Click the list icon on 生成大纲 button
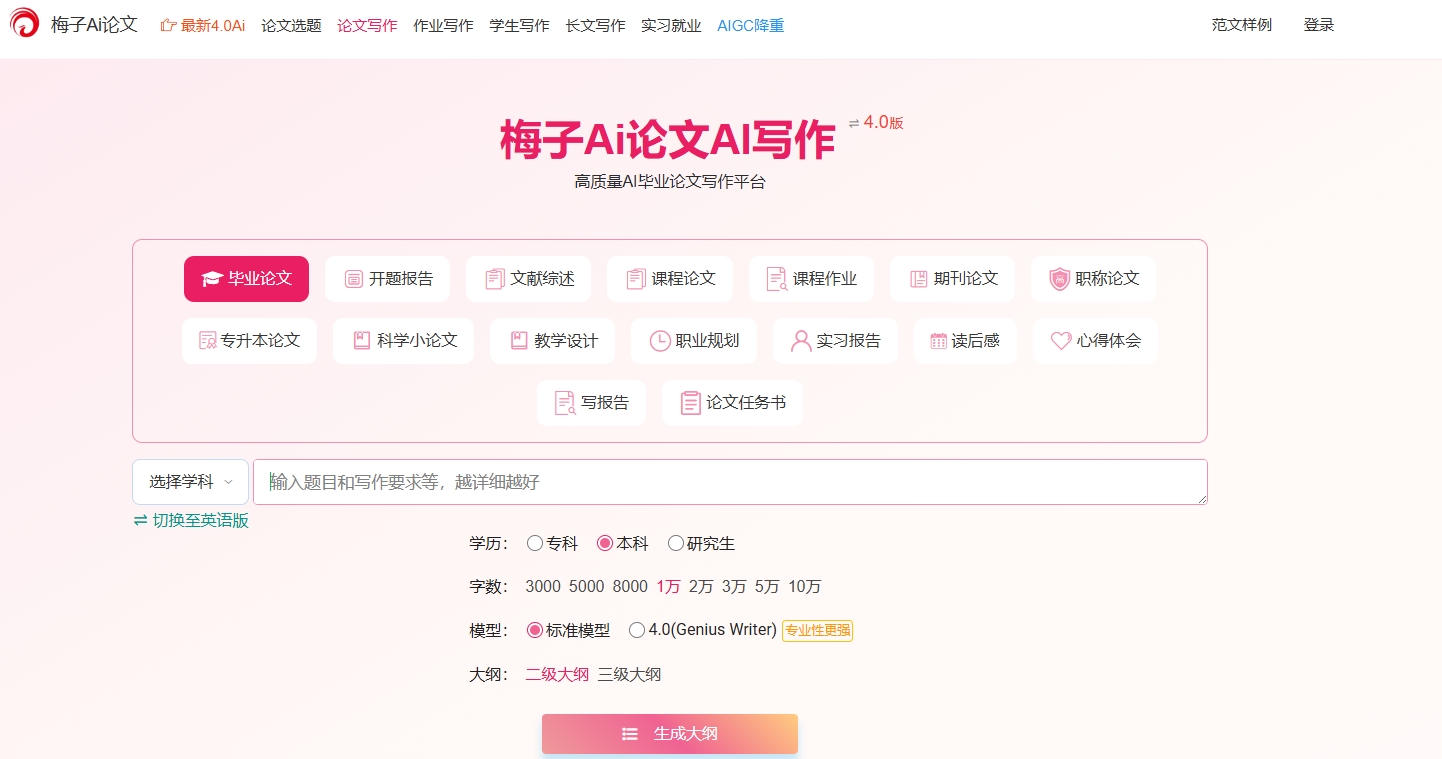Image resolution: width=1442 pixels, height=759 pixels. point(630,734)
